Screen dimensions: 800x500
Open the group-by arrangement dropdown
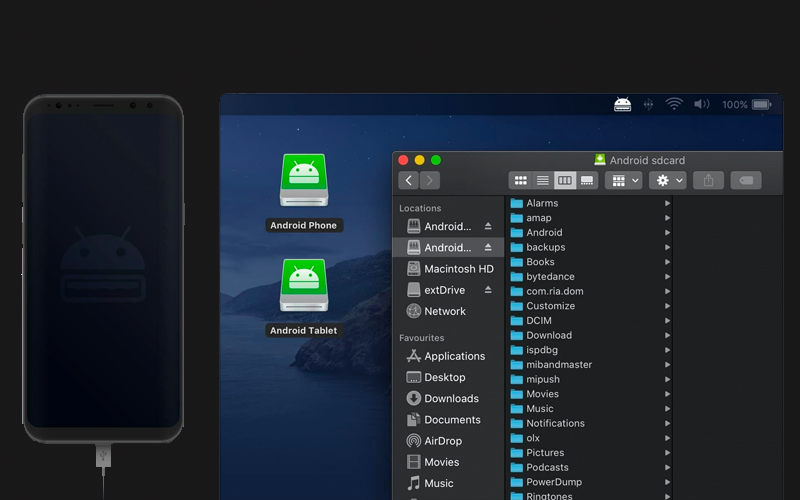[623, 180]
